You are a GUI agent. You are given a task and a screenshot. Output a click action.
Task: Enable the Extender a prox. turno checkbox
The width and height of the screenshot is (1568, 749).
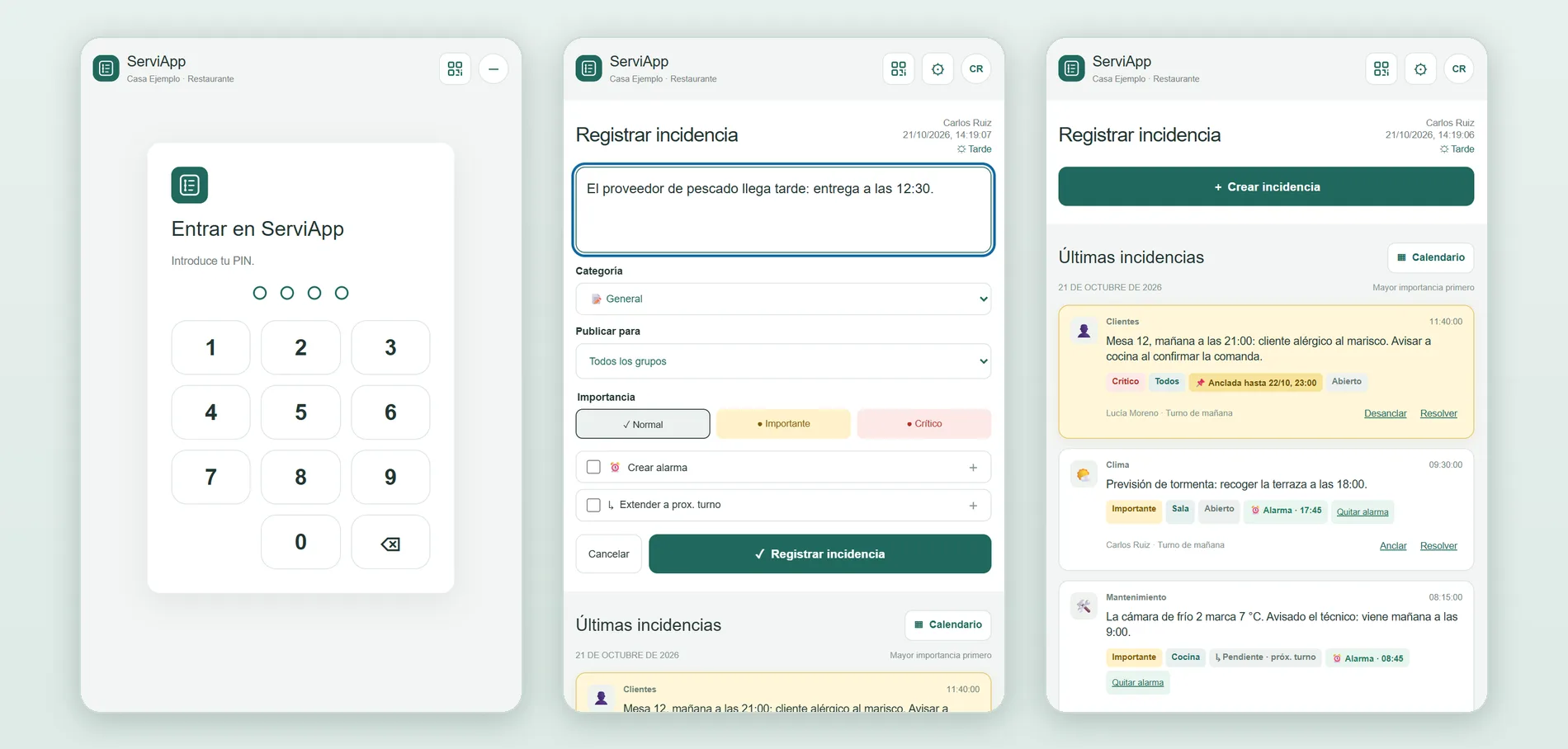pyautogui.click(x=593, y=505)
